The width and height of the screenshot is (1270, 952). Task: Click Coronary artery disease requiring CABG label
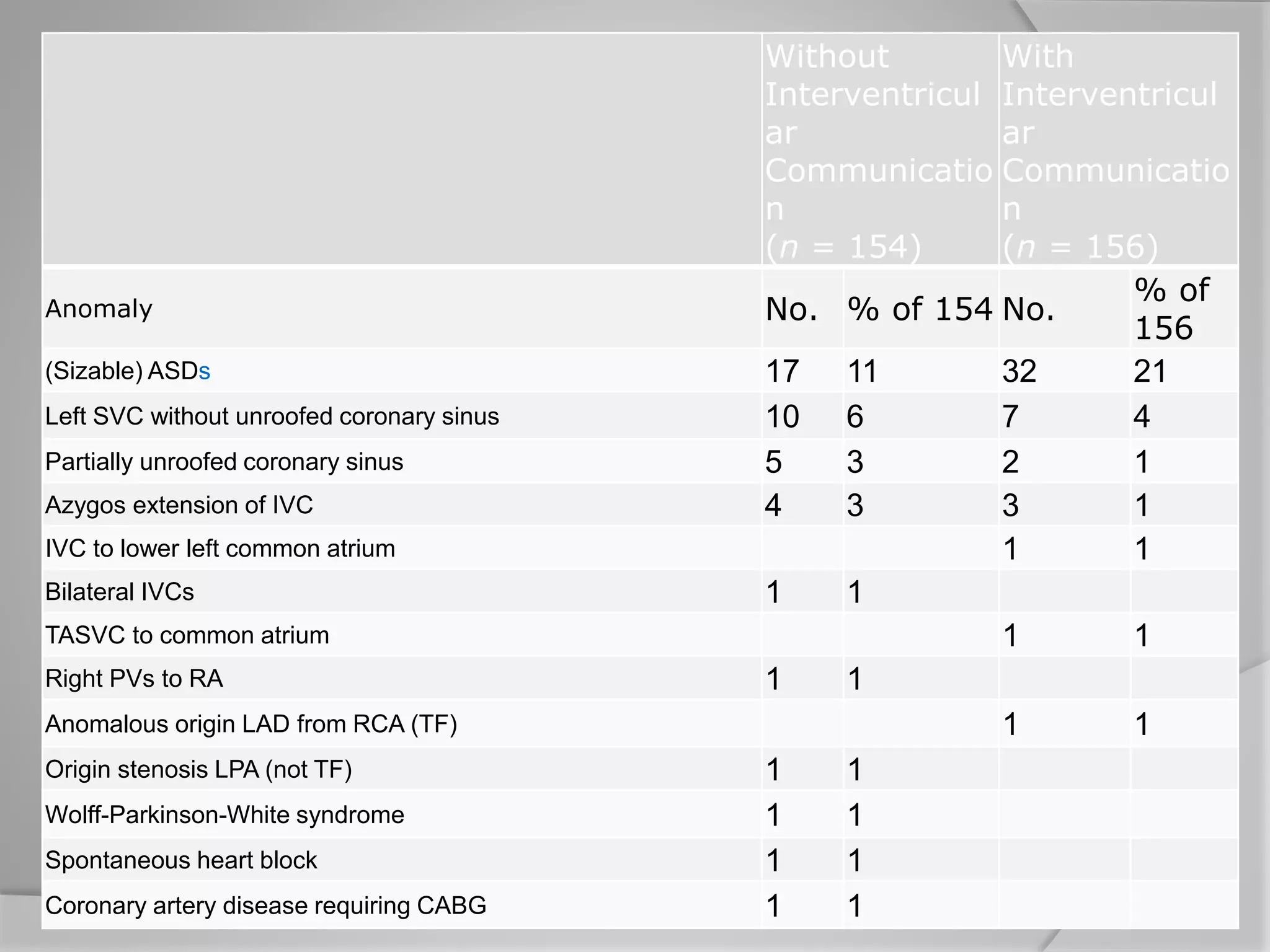point(265,906)
